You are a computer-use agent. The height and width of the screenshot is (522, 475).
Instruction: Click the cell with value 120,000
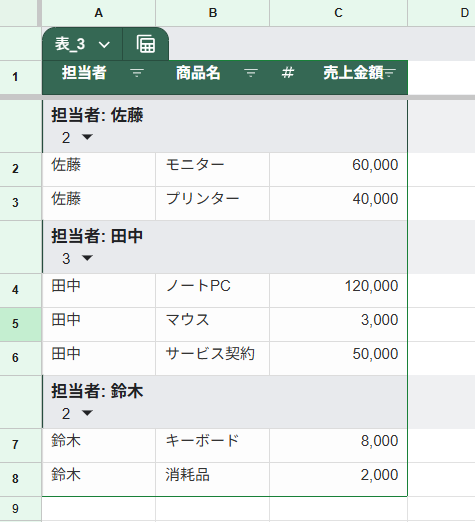(338, 290)
